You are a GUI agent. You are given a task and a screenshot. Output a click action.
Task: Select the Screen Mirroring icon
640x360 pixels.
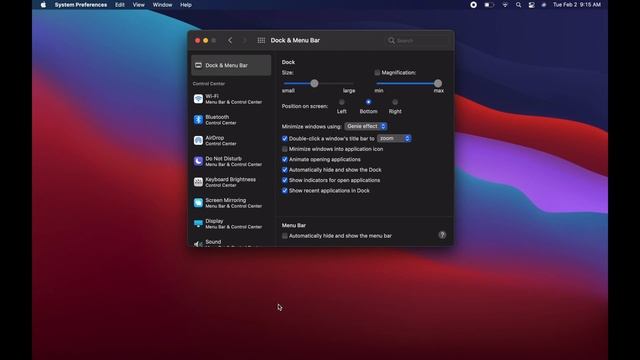coord(198,203)
